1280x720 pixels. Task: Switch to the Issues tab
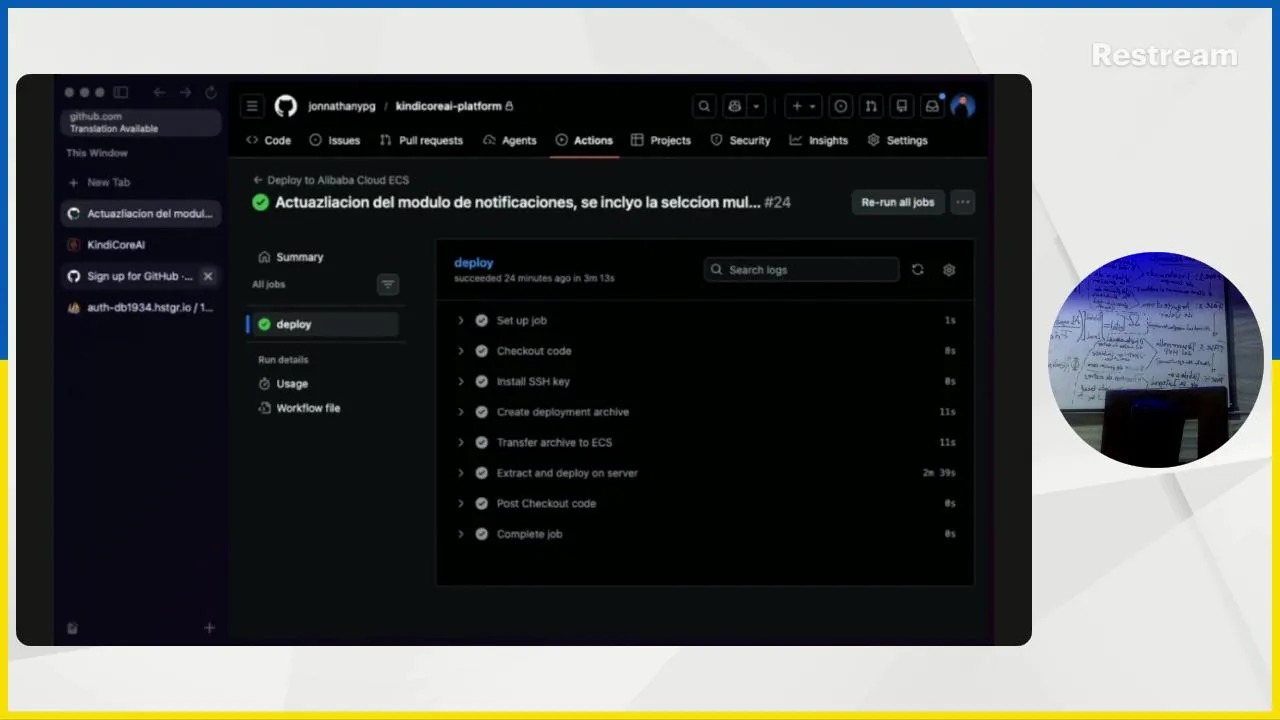pos(335,141)
